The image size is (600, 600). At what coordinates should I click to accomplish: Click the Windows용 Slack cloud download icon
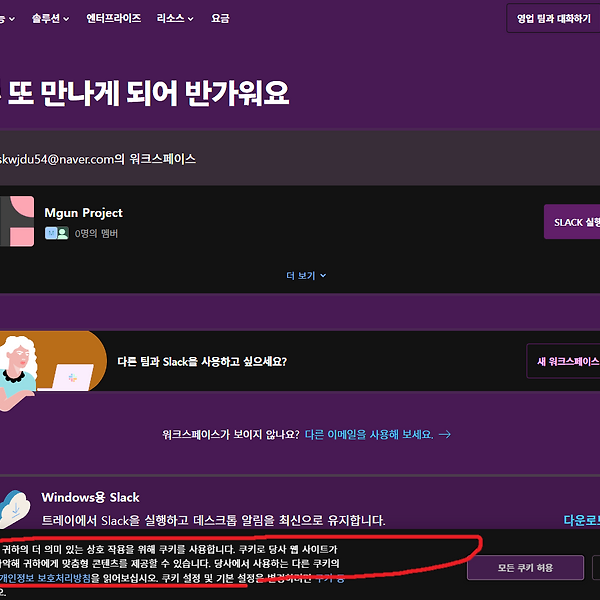coord(15,509)
